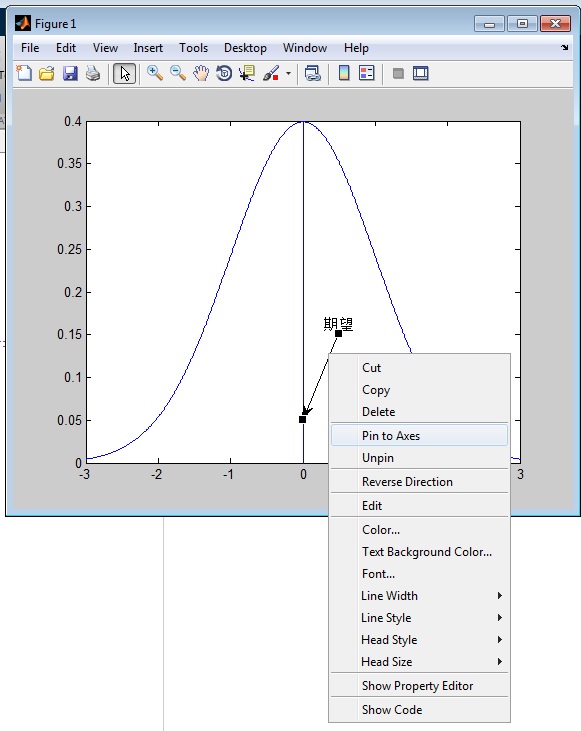Open the Desktop menu

tap(245, 48)
